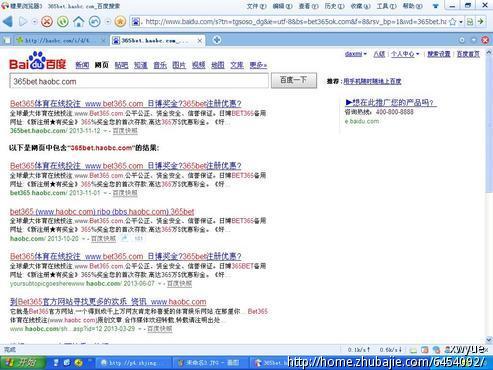Select the 音乐 search category
Screen dimensions: 493x370
pos(160,65)
